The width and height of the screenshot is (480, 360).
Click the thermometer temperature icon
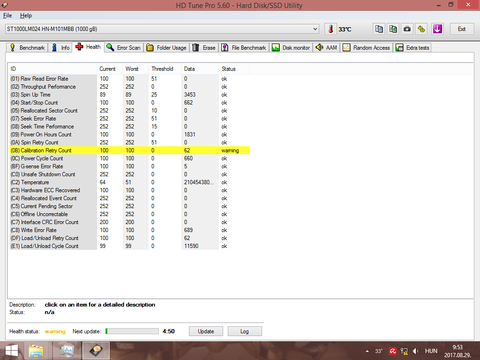(331, 29)
